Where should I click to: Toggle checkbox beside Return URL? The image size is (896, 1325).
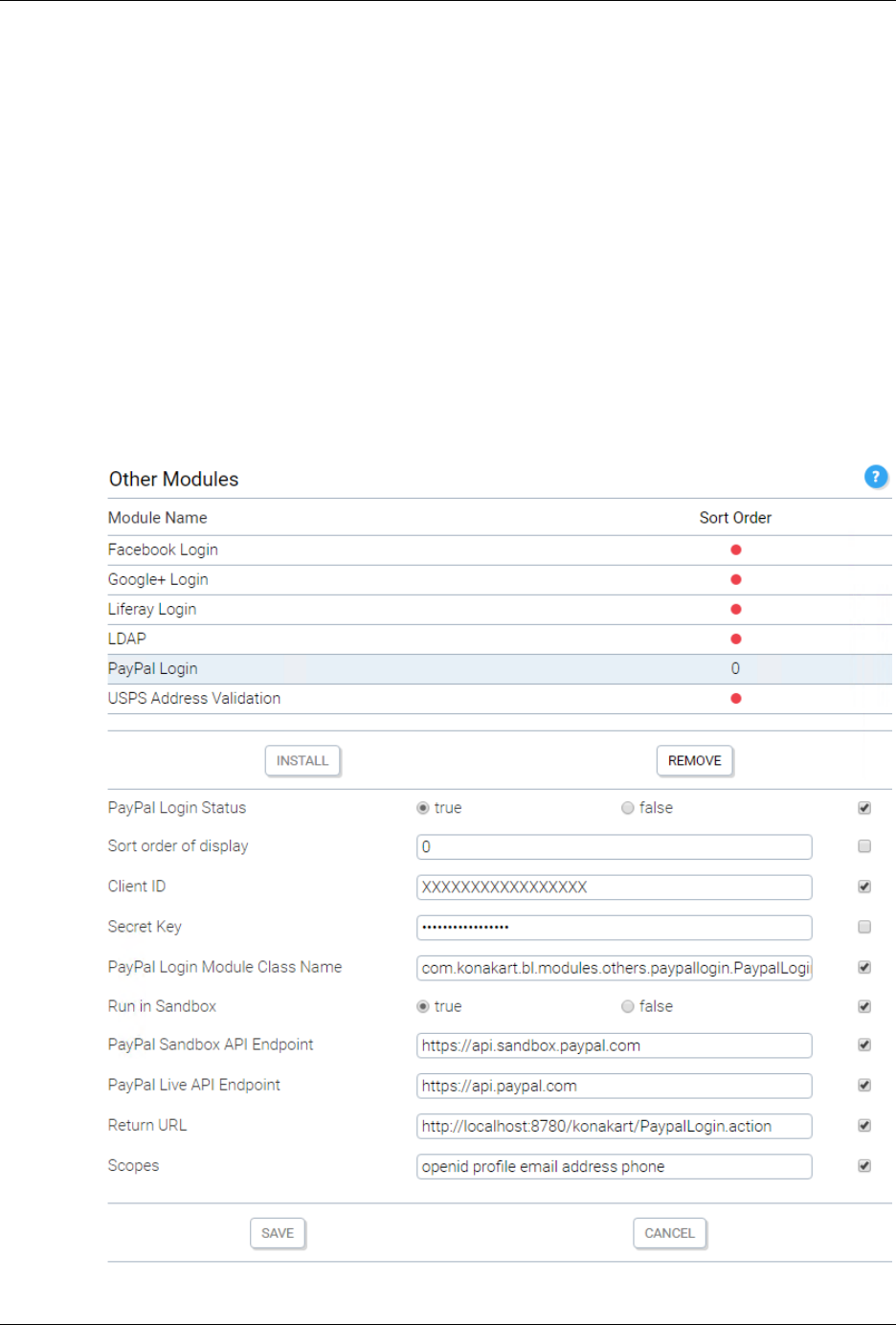864,1125
